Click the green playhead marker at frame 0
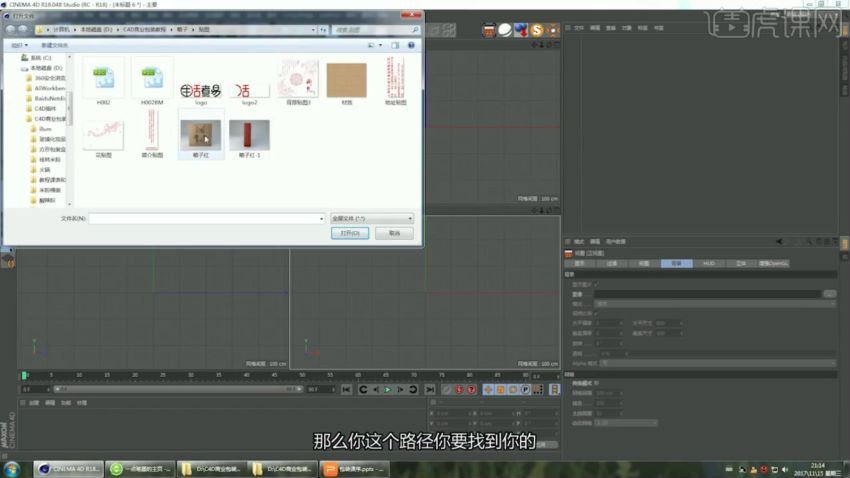850x478 pixels. point(24,375)
